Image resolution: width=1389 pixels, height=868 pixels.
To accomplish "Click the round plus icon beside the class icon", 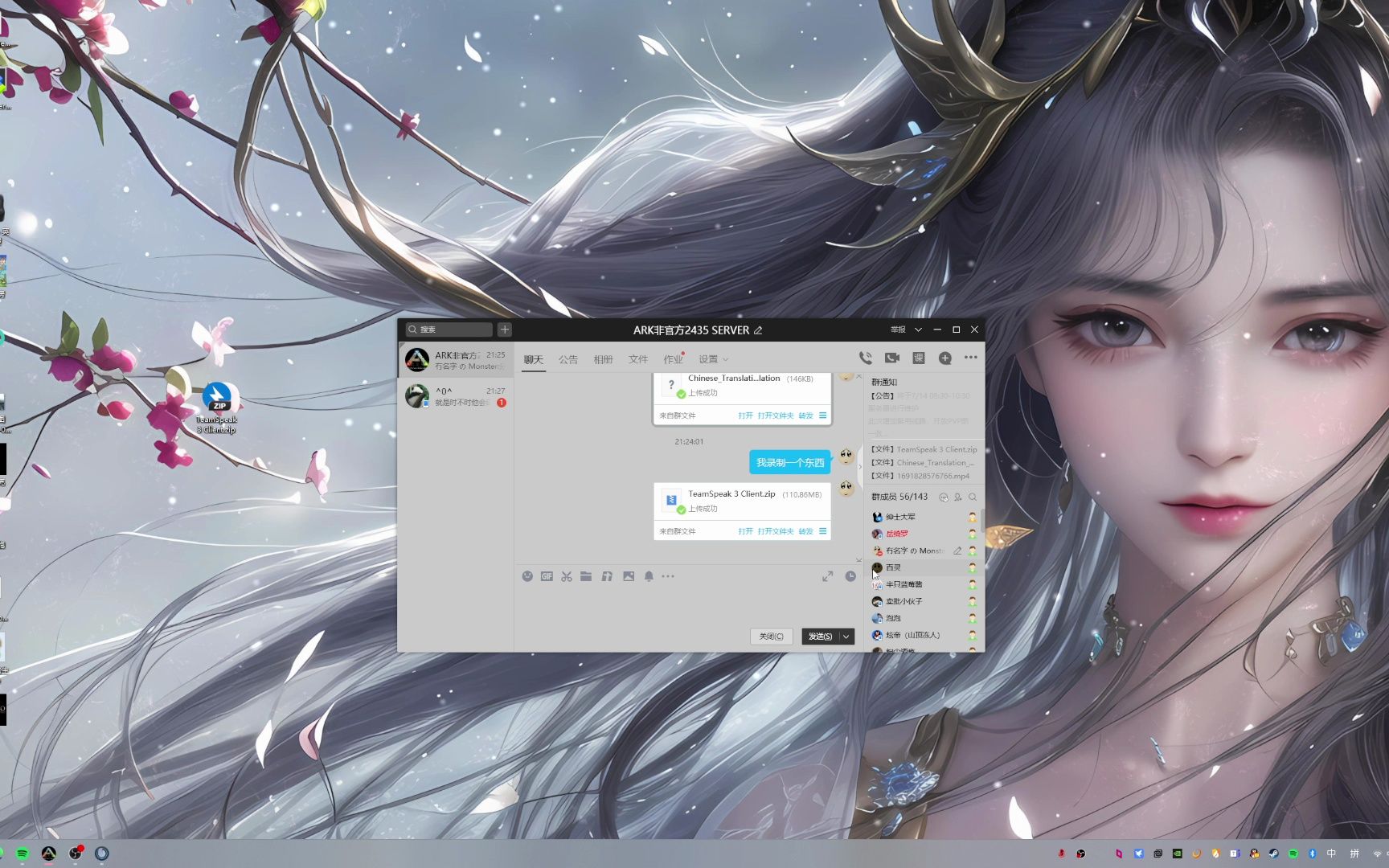I will (945, 358).
